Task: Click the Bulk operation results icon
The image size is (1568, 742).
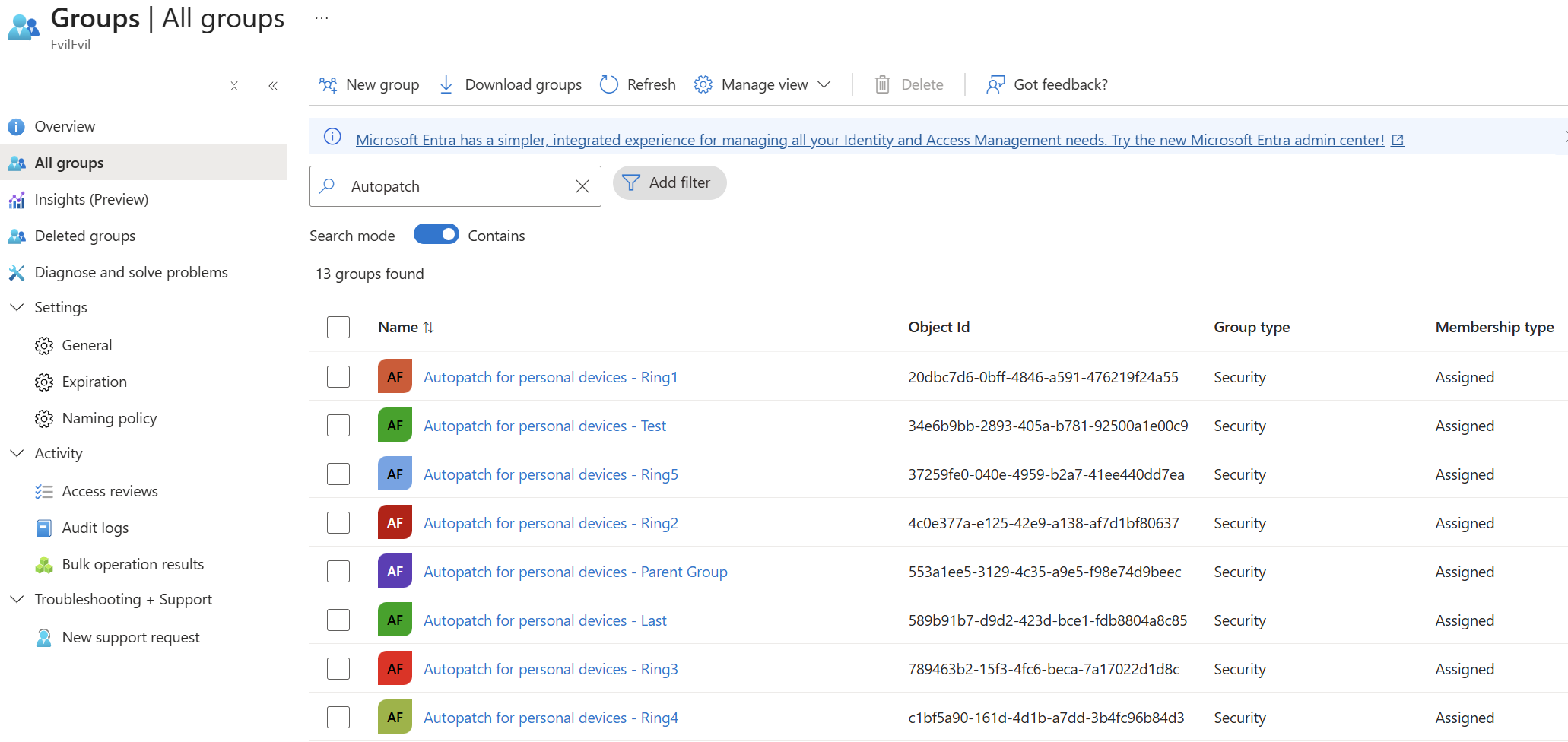Action: (44, 565)
